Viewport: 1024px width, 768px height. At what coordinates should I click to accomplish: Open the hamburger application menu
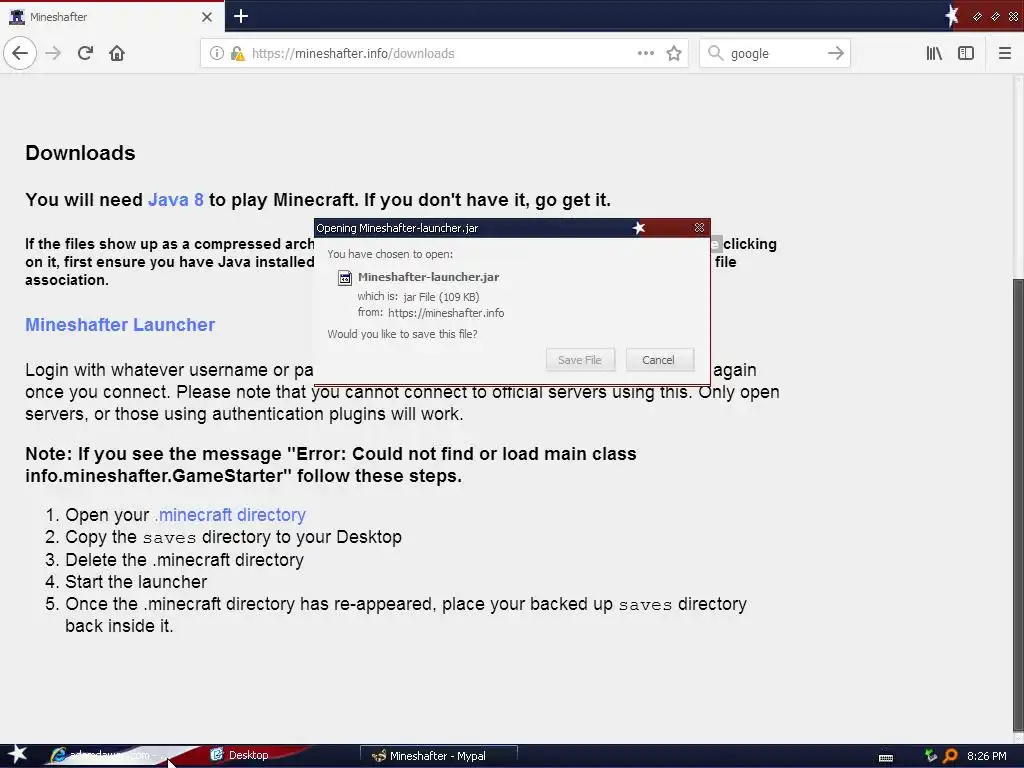tap(1004, 54)
